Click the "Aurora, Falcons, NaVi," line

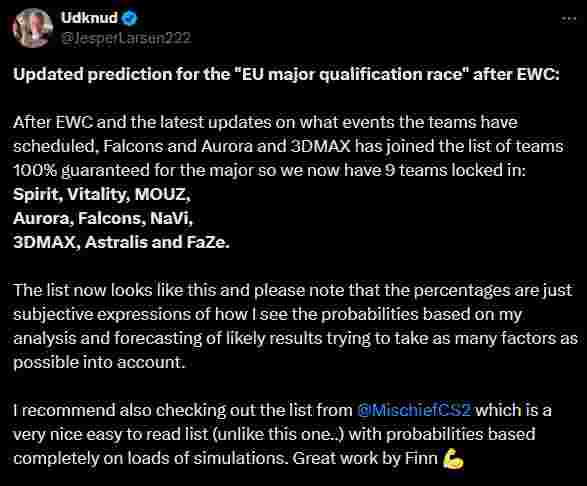103,218
